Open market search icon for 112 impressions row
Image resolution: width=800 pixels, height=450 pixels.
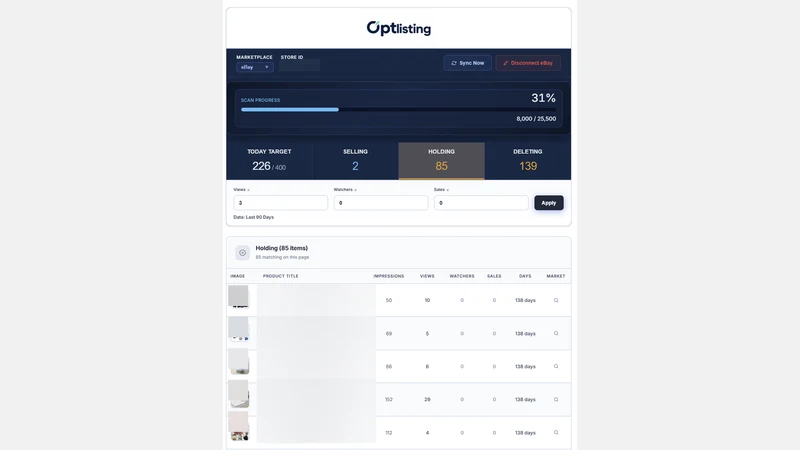(556, 433)
